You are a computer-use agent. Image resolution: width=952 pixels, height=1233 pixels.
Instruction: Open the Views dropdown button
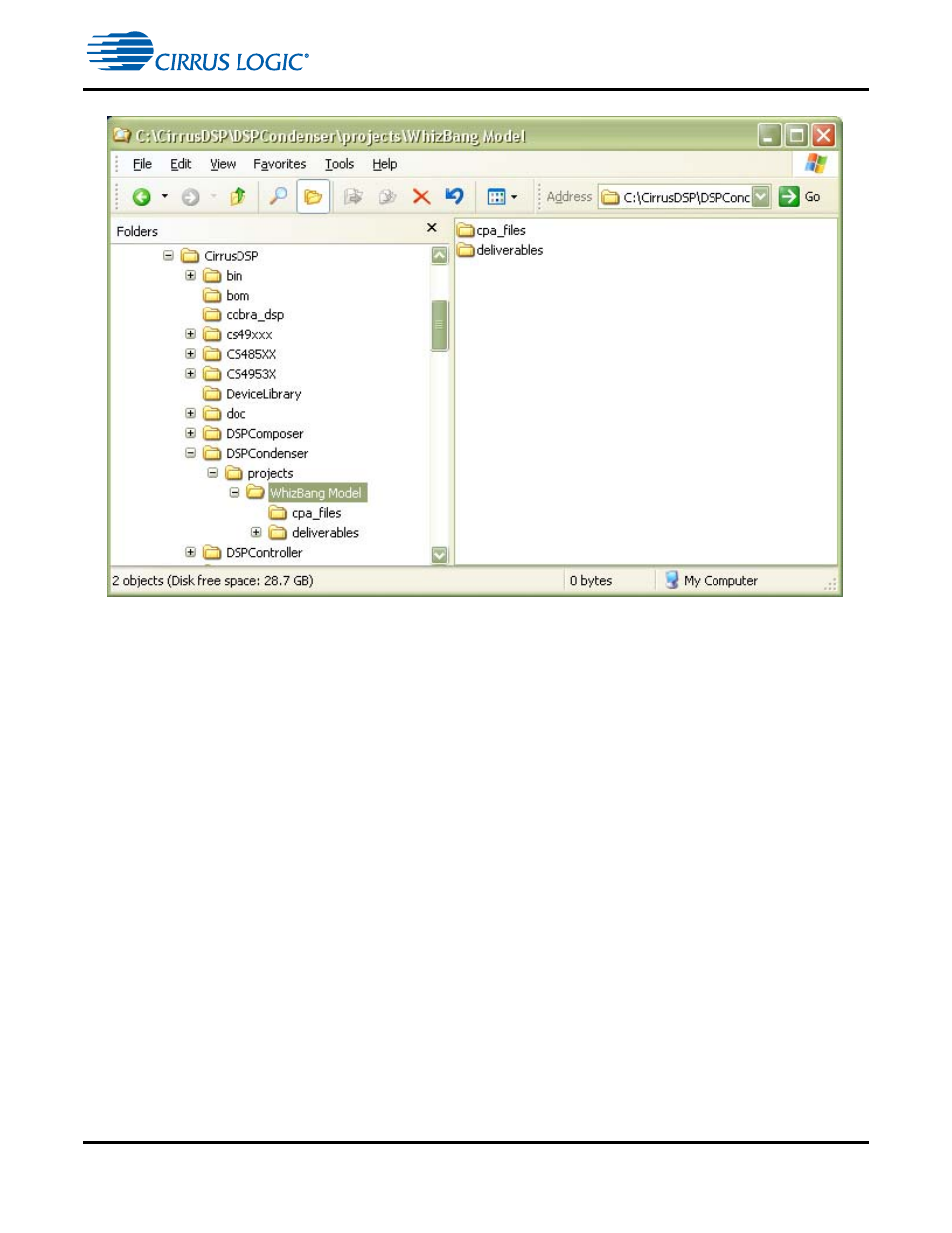(502, 197)
